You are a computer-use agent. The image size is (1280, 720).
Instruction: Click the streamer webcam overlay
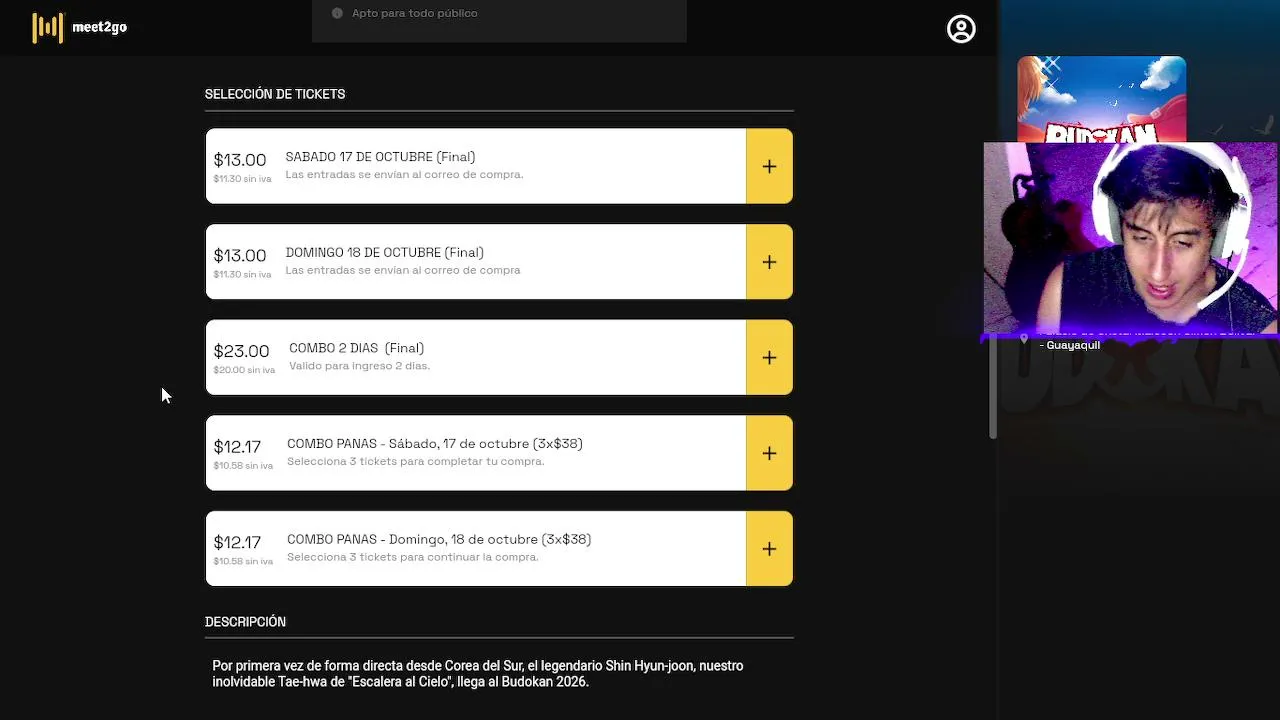(x=1131, y=238)
